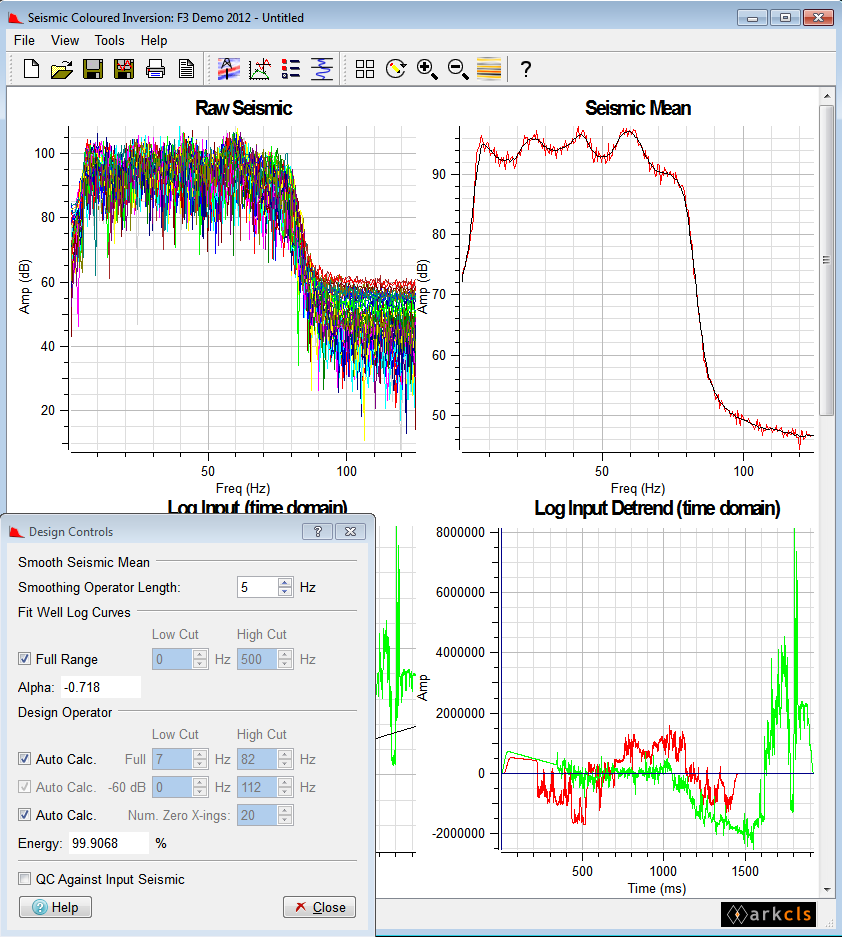Image resolution: width=842 pixels, height=937 pixels.
Task: Refresh the charts view
Action: point(396,69)
